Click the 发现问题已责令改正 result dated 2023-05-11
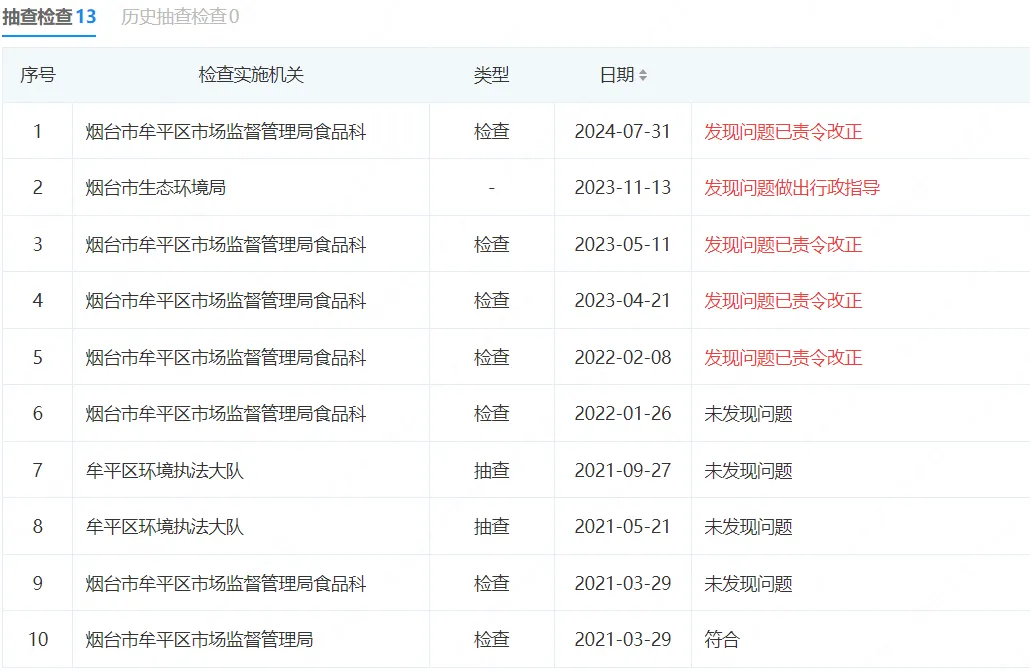This screenshot has height=671, width=1030. (783, 244)
